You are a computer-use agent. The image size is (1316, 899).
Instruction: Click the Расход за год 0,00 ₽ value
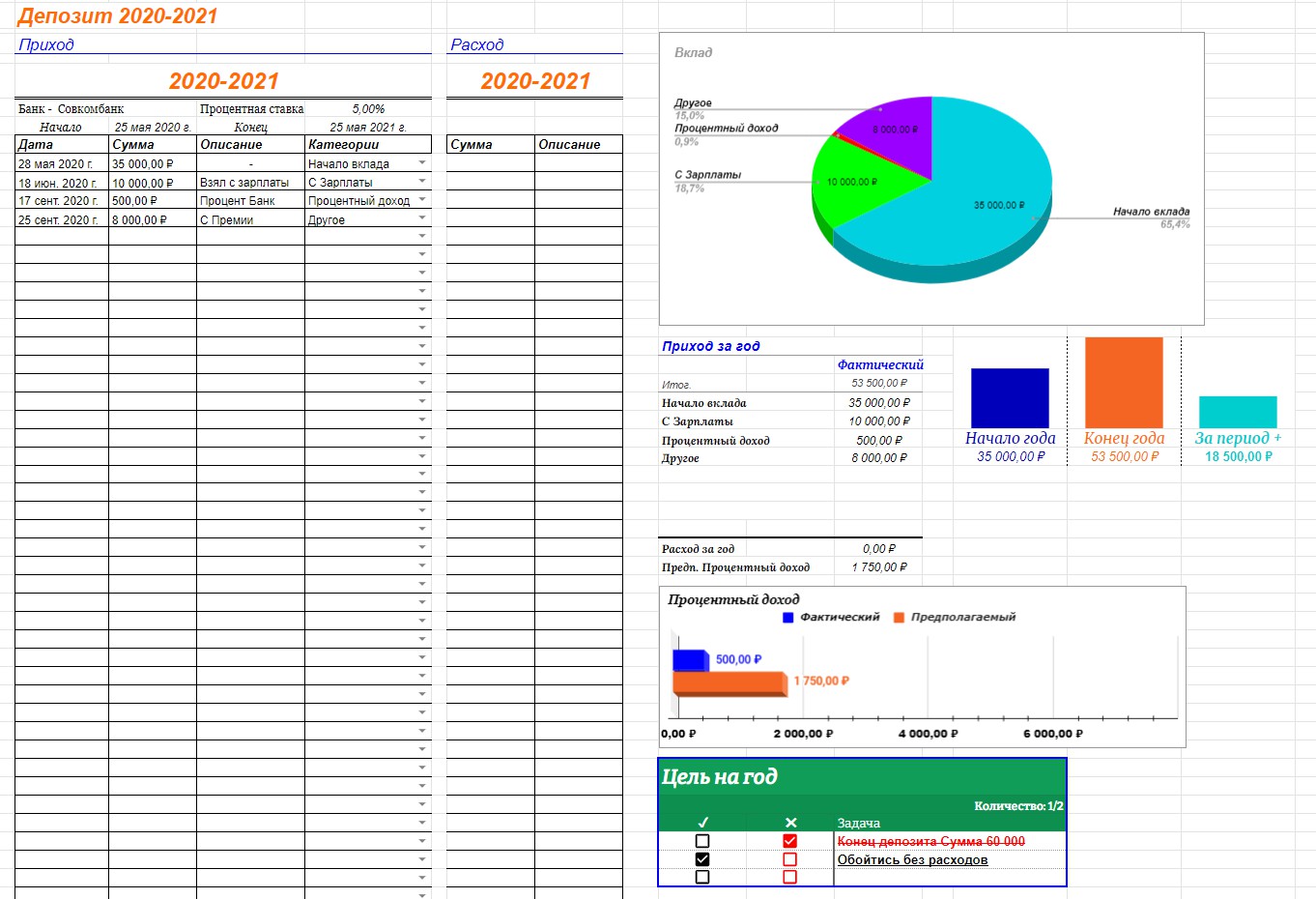pyautogui.click(x=879, y=548)
